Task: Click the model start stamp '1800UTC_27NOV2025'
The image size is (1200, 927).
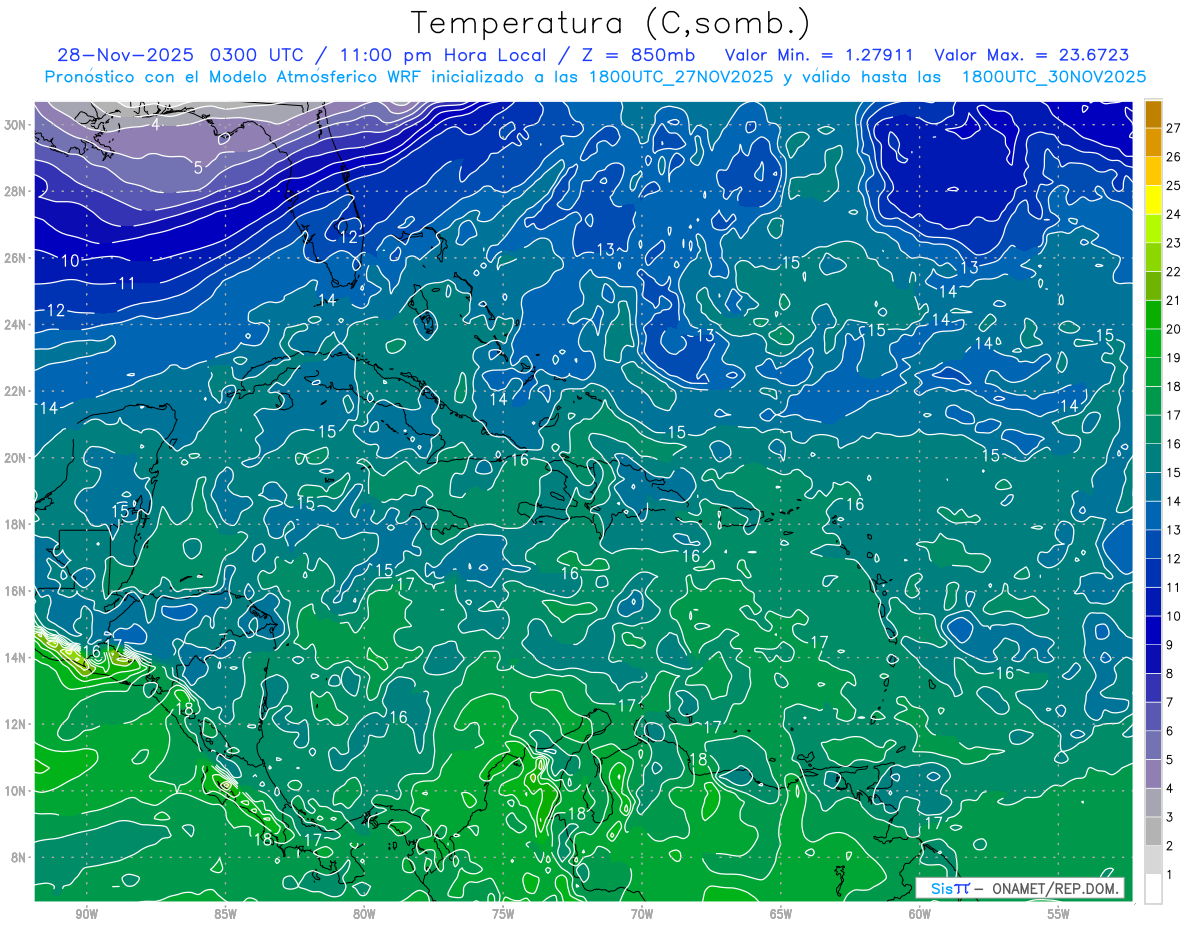Action: (x=680, y=77)
